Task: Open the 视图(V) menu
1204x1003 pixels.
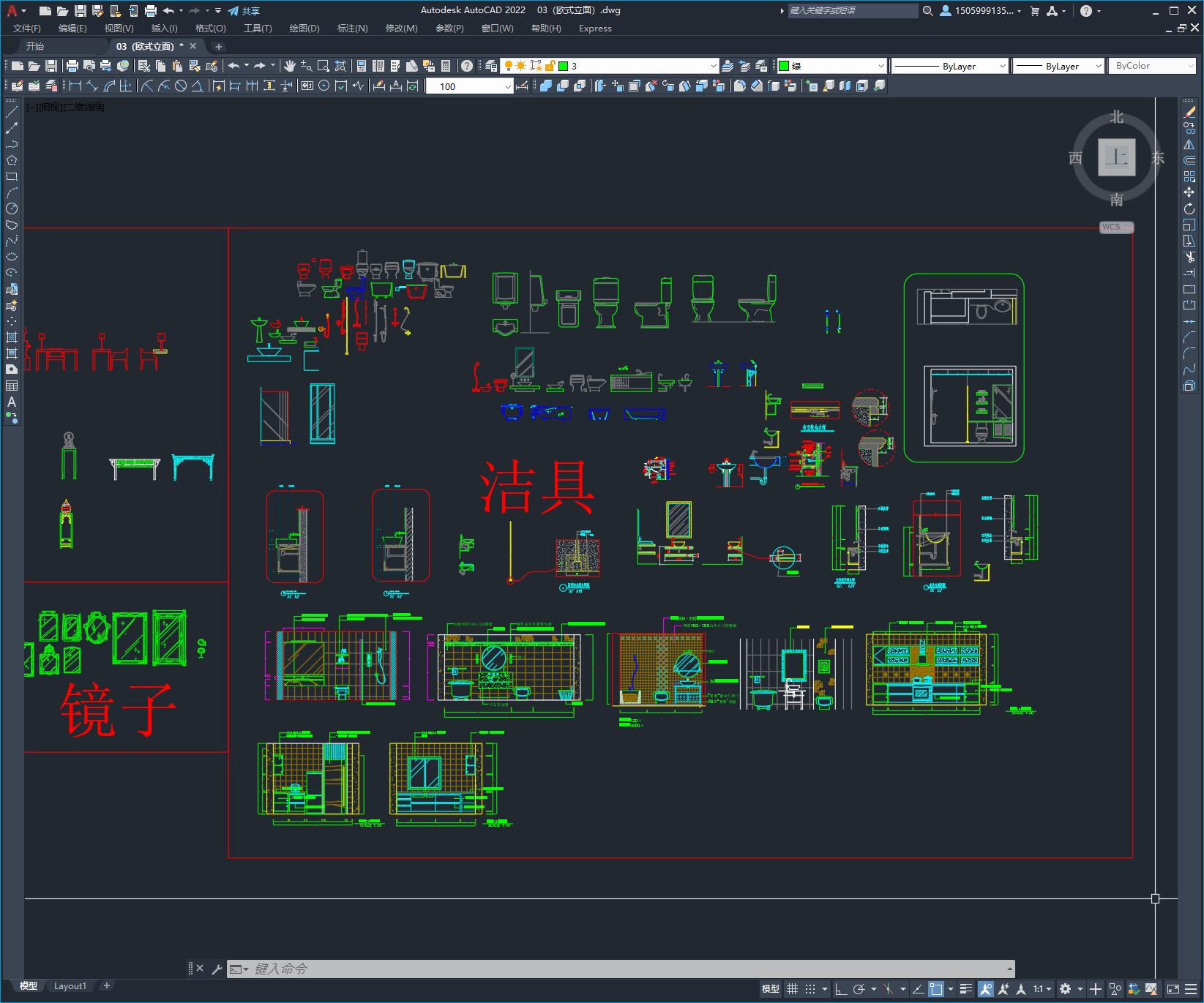Action: pyautogui.click(x=119, y=29)
